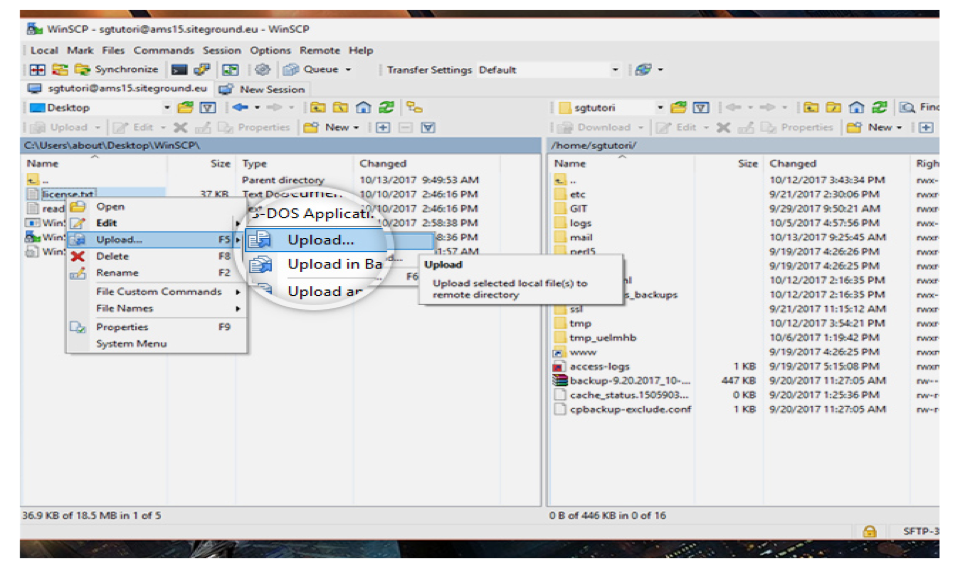Open the local panel filter icon

pyautogui.click(x=209, y=108)
